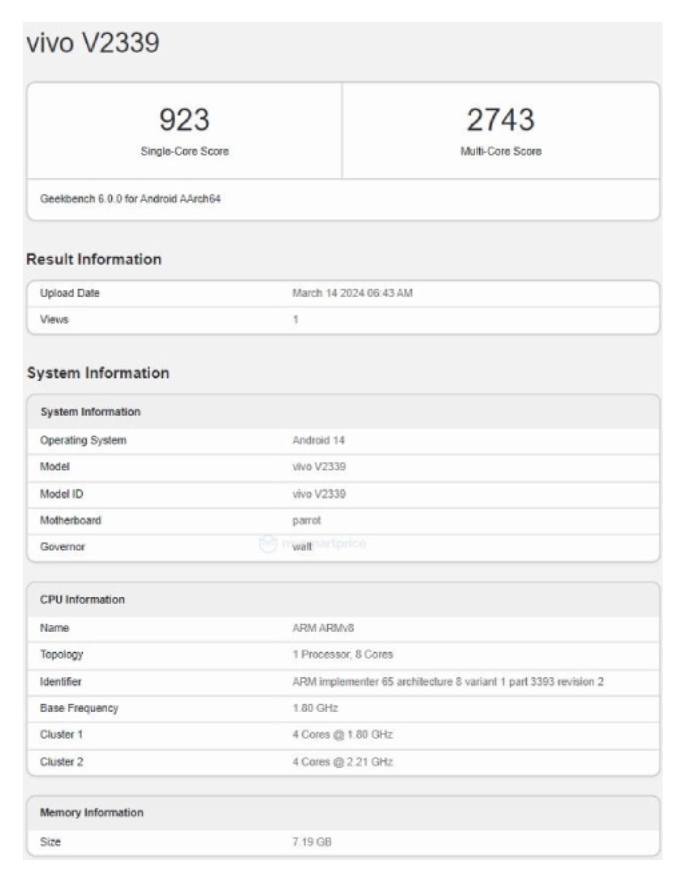Click the 'Topology' row label
This screenshot has height=877, width=679.
62,655
